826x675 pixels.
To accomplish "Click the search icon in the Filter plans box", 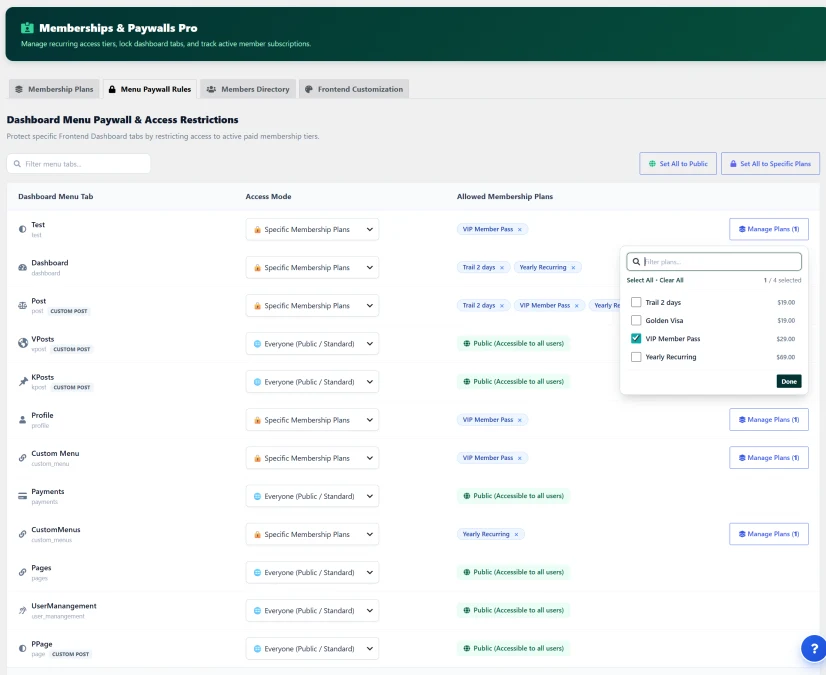I will click(636, 261).
